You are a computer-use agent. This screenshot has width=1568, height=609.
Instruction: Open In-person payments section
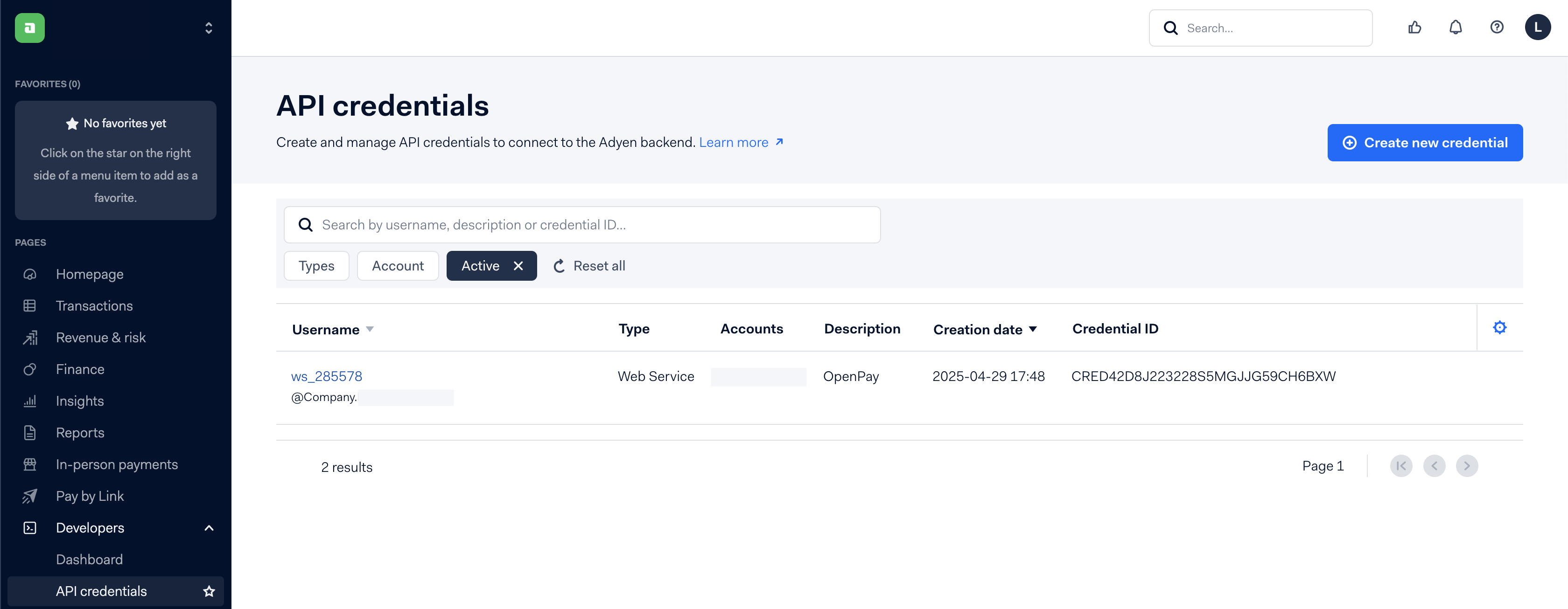pyautogui.click(x=117, y=464)
